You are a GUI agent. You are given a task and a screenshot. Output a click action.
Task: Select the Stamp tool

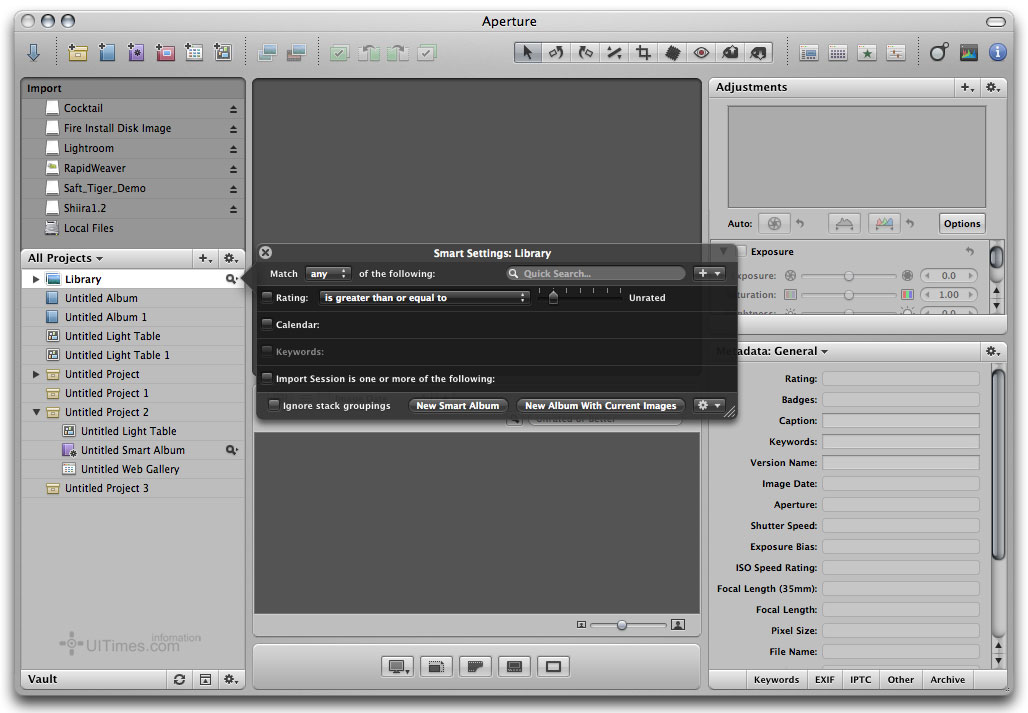click(759, 52)
